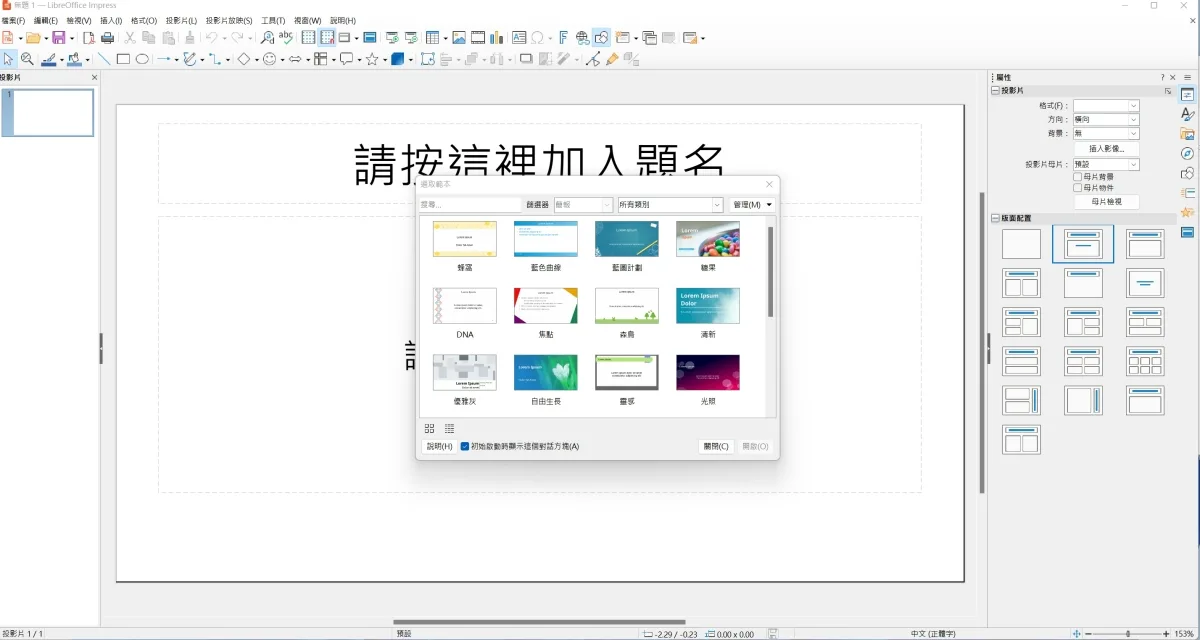Open the 方向 orientation dropdown

[x=1106, y=120]
